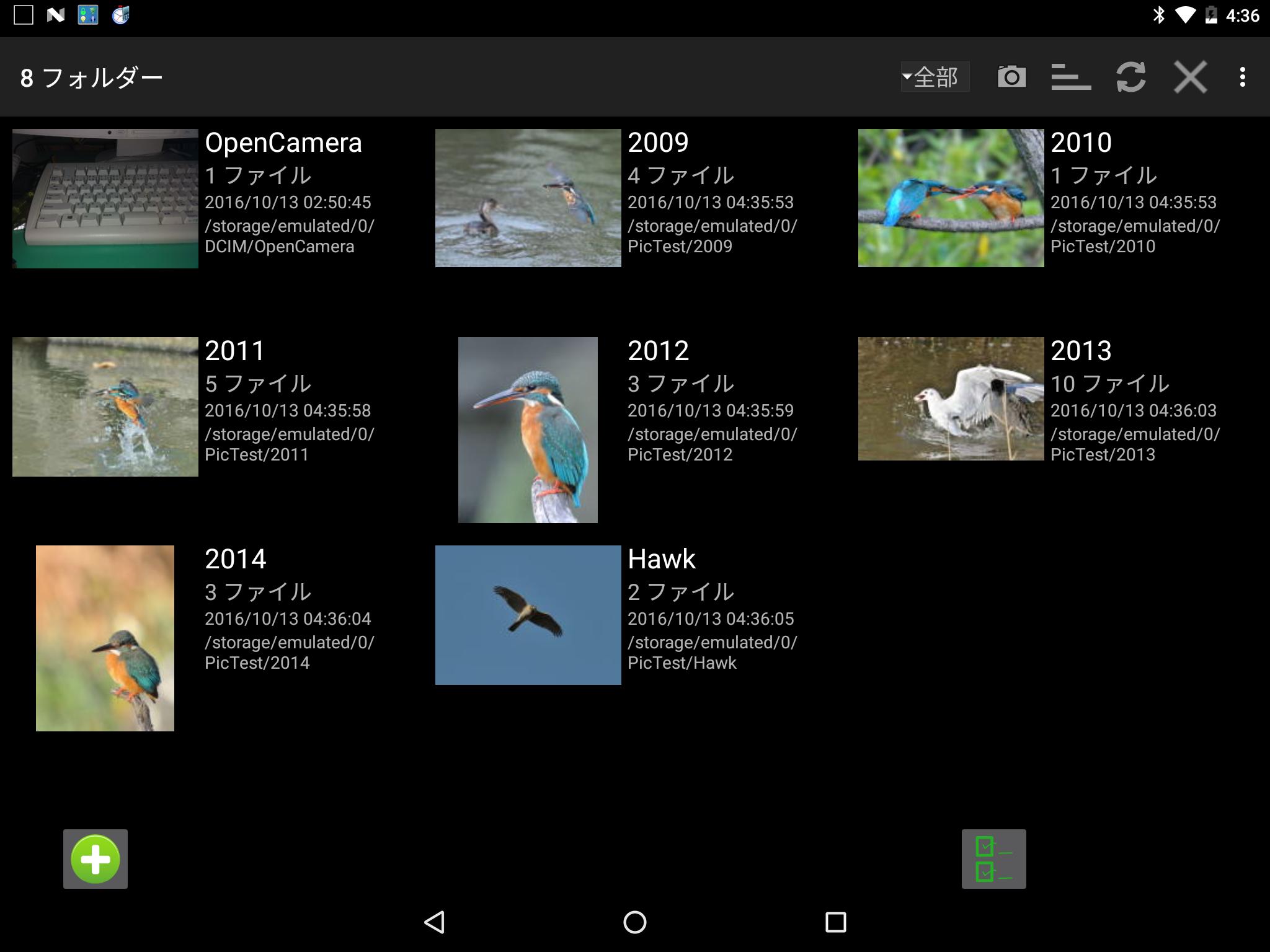Select the Hawk folder title
The width and height of the screenshot is (1270, 952).
point(662,559)
